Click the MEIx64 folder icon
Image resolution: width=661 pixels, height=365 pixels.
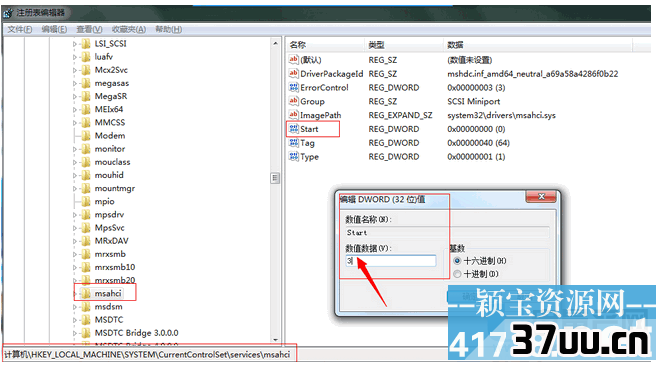coord(86,110)
